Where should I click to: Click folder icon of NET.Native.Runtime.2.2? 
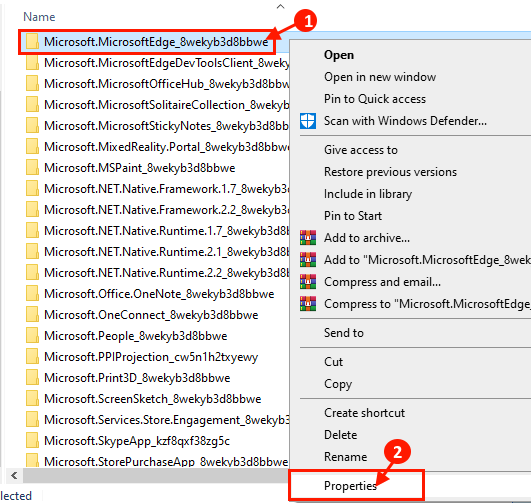[33, 273]
